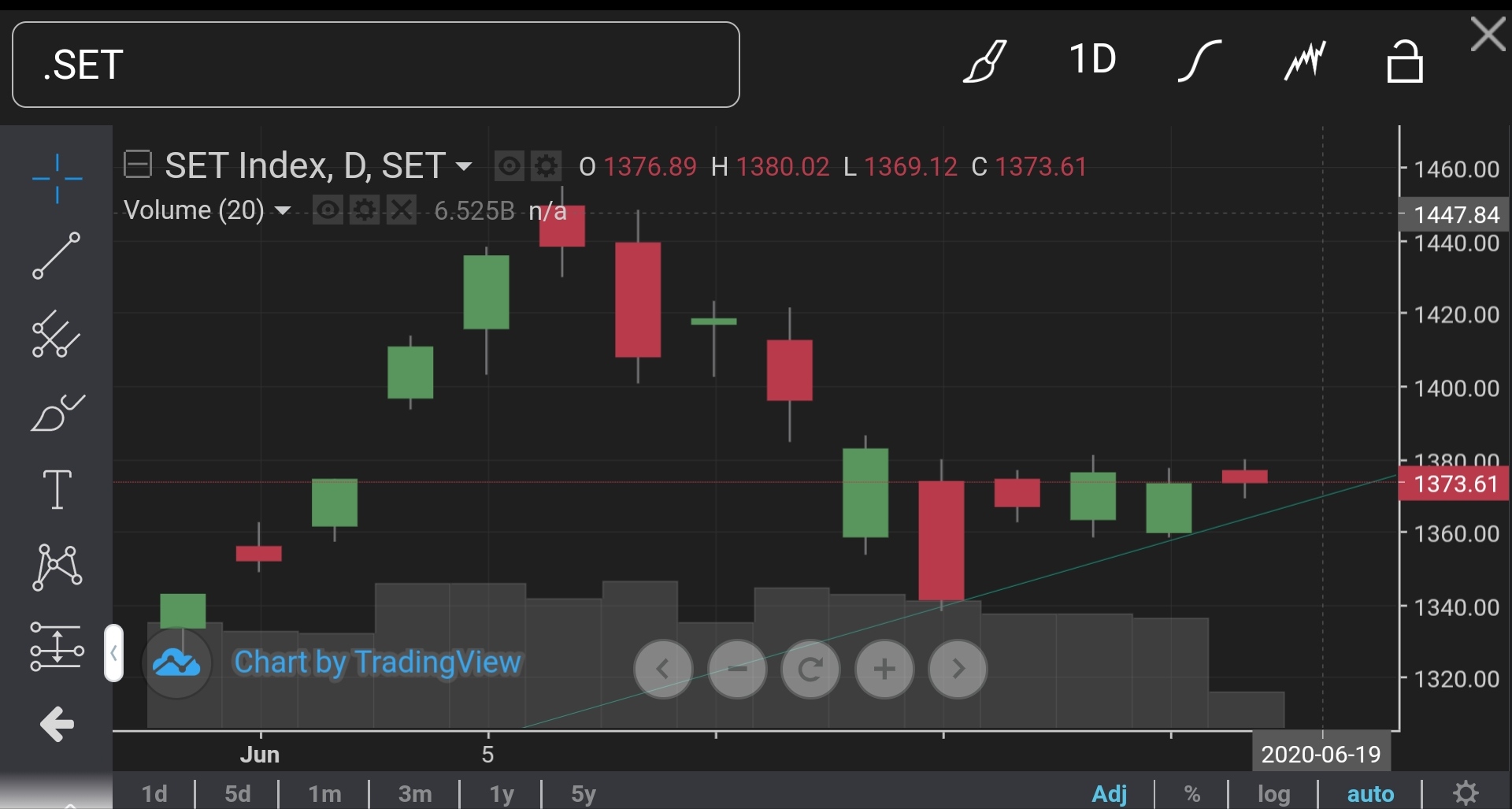1512x809 pixels.
Task: Select the trend line drawing tool
Action: [57, 255]
